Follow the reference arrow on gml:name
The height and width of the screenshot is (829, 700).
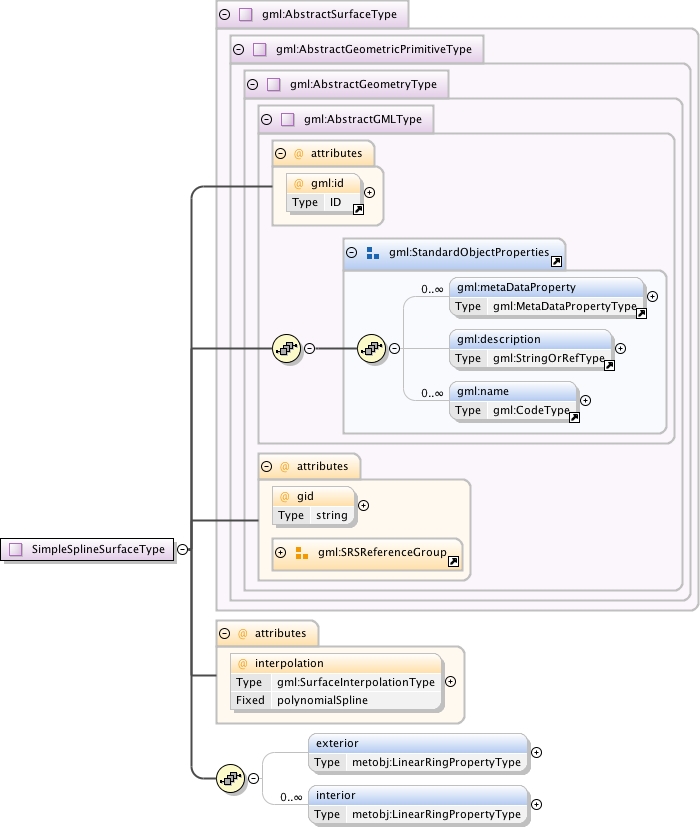574,418
